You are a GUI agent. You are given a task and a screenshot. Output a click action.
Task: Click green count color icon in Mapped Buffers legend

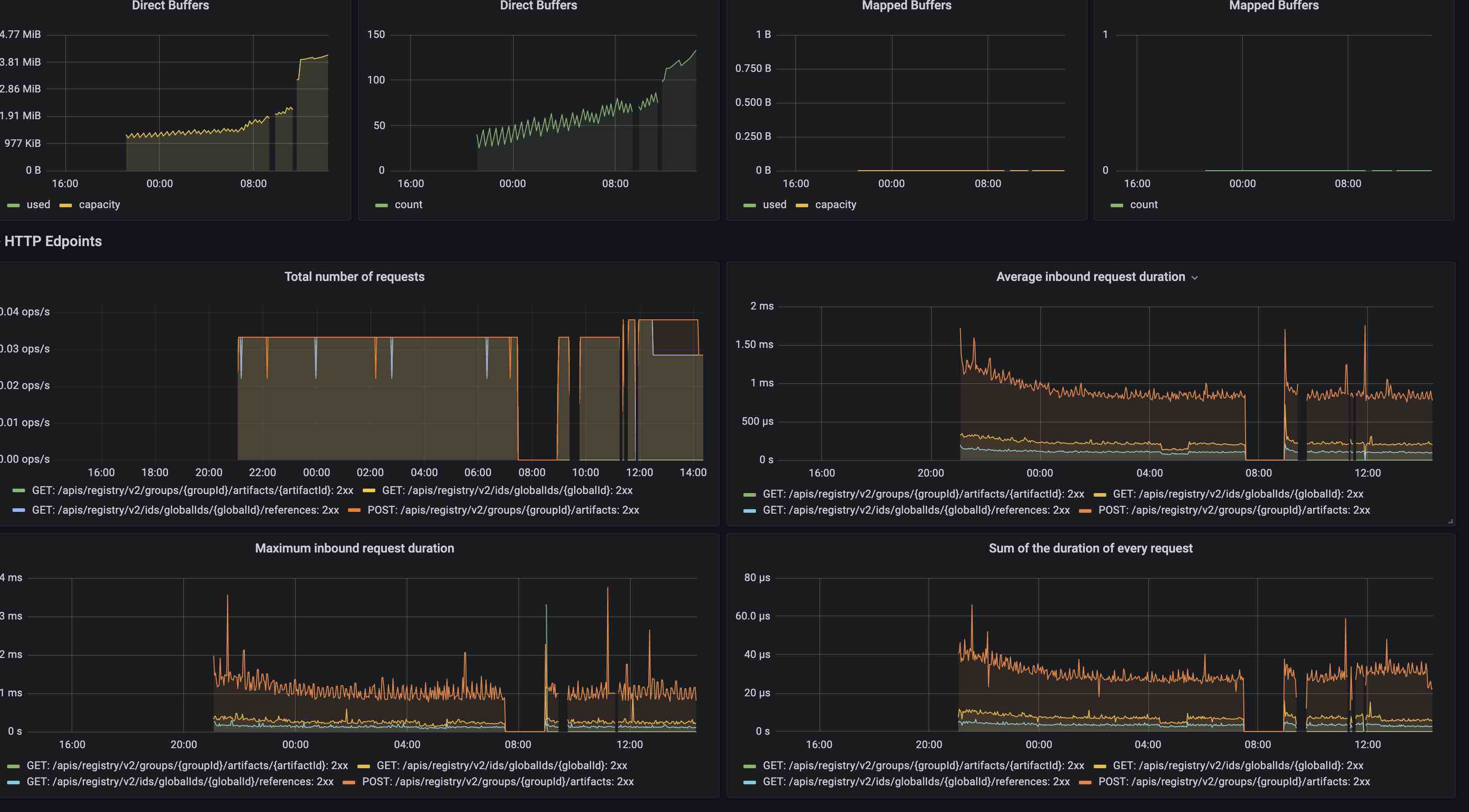[x=1116, y=205]
